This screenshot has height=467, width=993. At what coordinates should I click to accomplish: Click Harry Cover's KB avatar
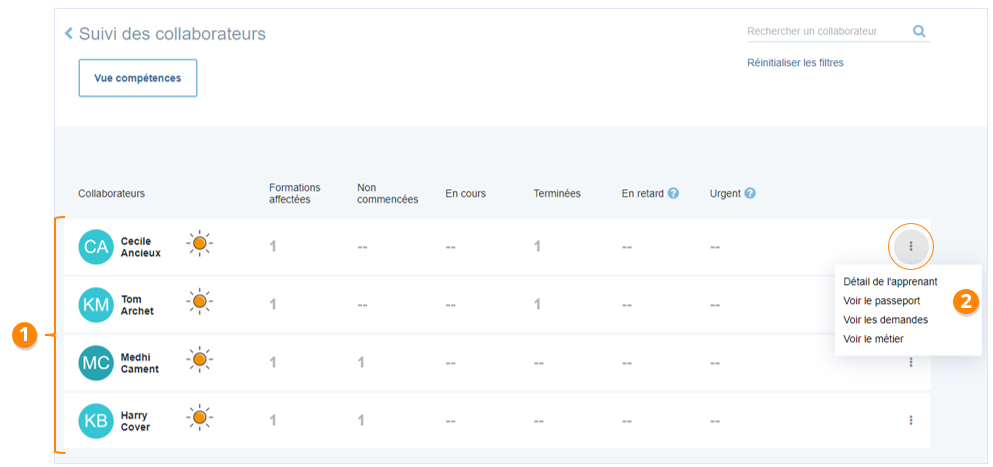coord(96,421)
